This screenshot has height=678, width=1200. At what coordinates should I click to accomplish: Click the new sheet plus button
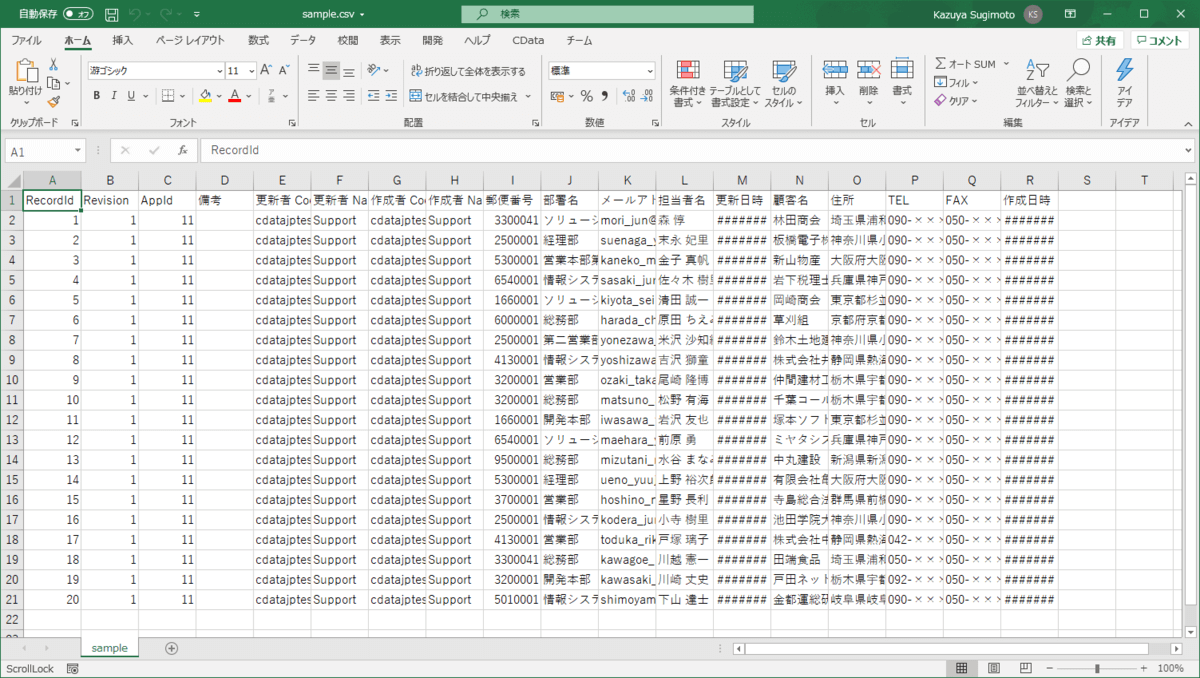point(171,648)
